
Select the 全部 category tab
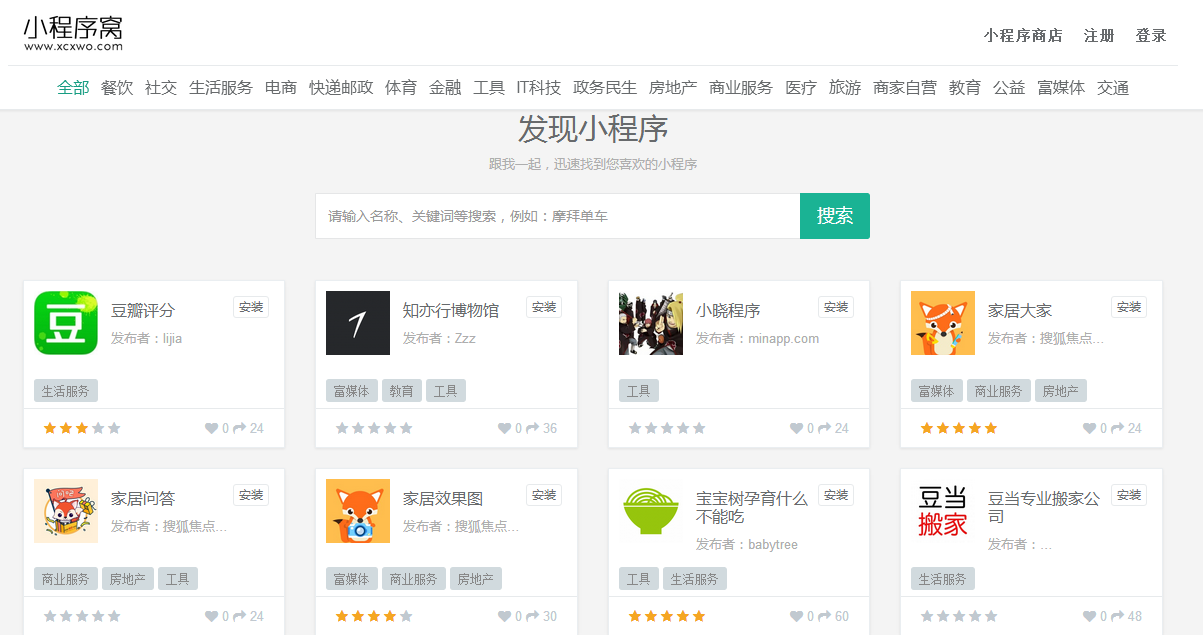(x=73, y=88)
